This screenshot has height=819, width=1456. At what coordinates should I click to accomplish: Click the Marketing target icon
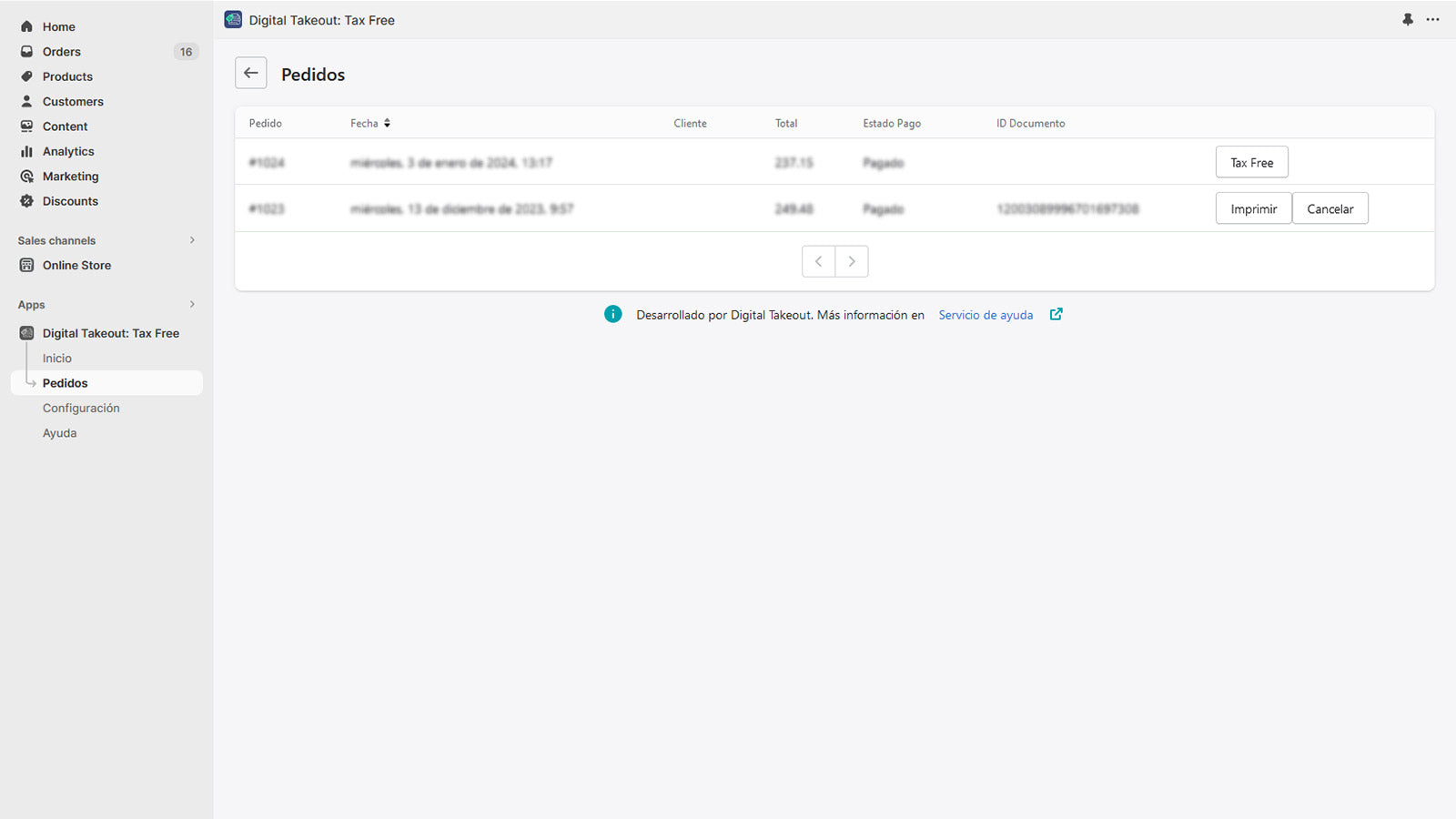click(x=26, y=177)
